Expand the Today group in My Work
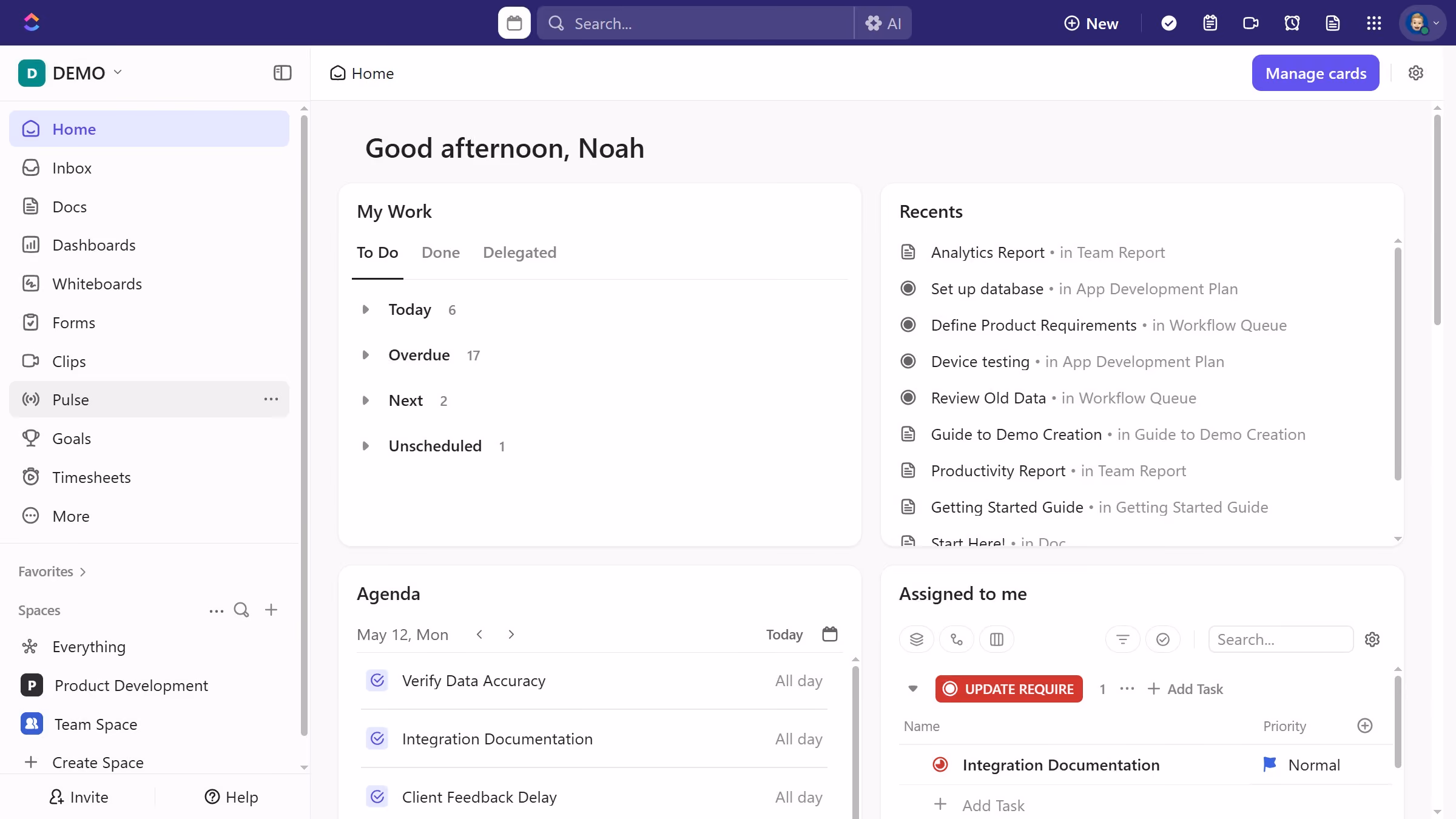This screenshot has width=1456, height=819. tap(365, 309)
